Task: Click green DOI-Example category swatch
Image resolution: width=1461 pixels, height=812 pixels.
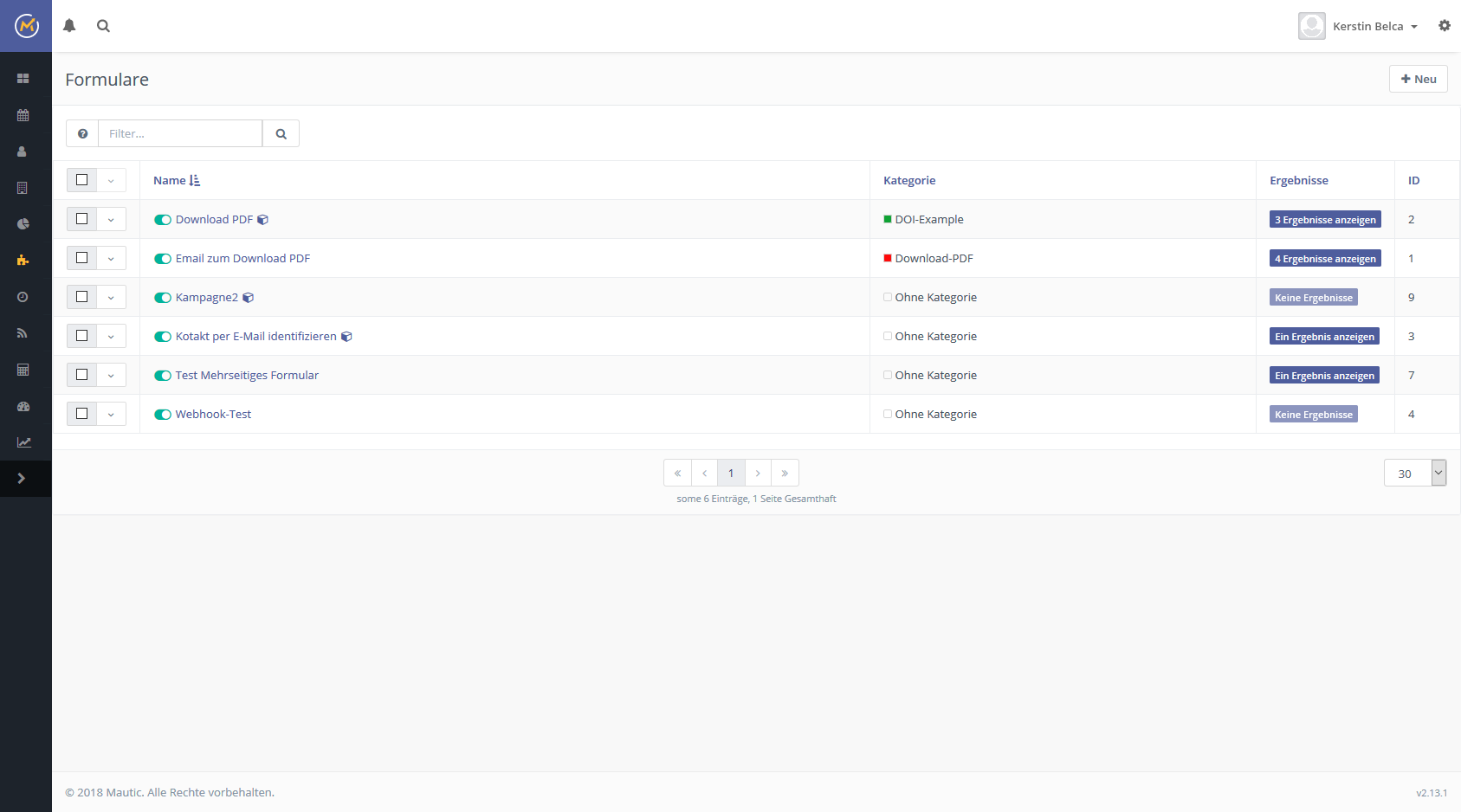Action: pyautogui.click(x=888, y=219)
